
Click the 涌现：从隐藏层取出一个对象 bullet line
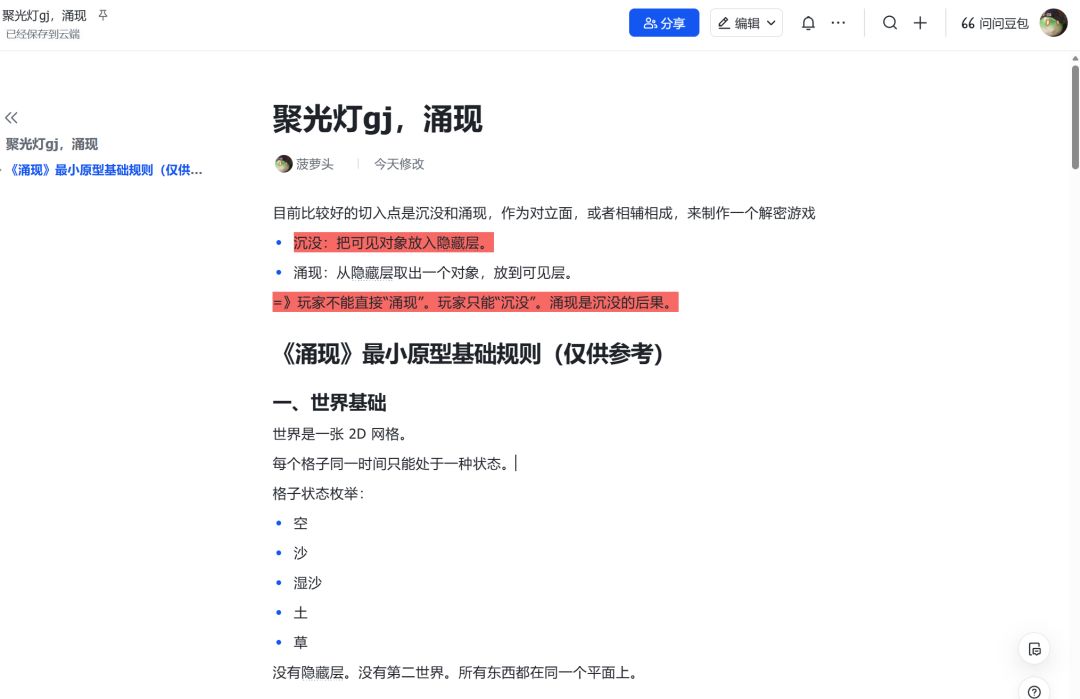(433, 273)
